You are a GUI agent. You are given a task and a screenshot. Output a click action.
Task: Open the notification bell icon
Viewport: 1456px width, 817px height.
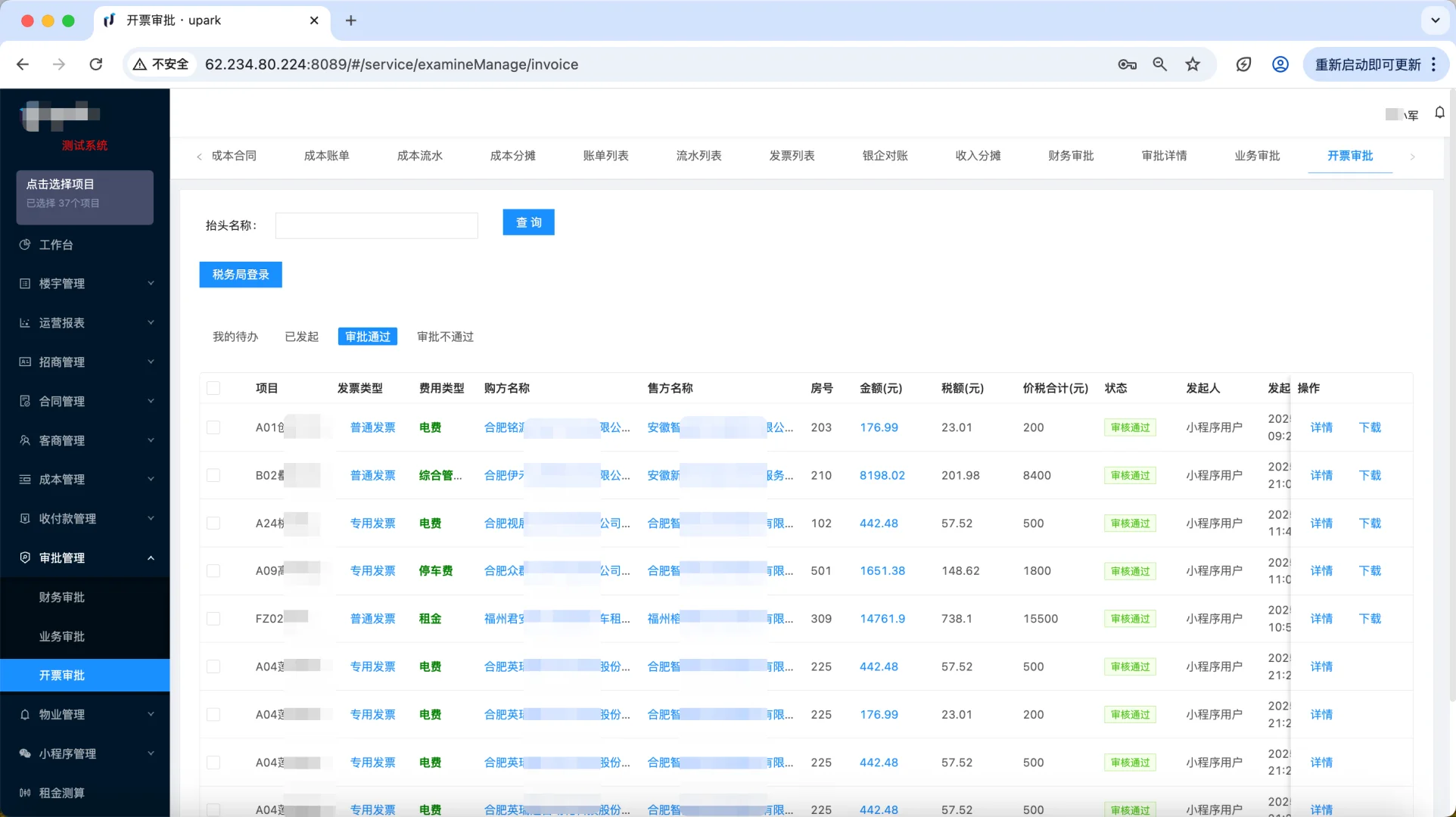[1439, 113]
